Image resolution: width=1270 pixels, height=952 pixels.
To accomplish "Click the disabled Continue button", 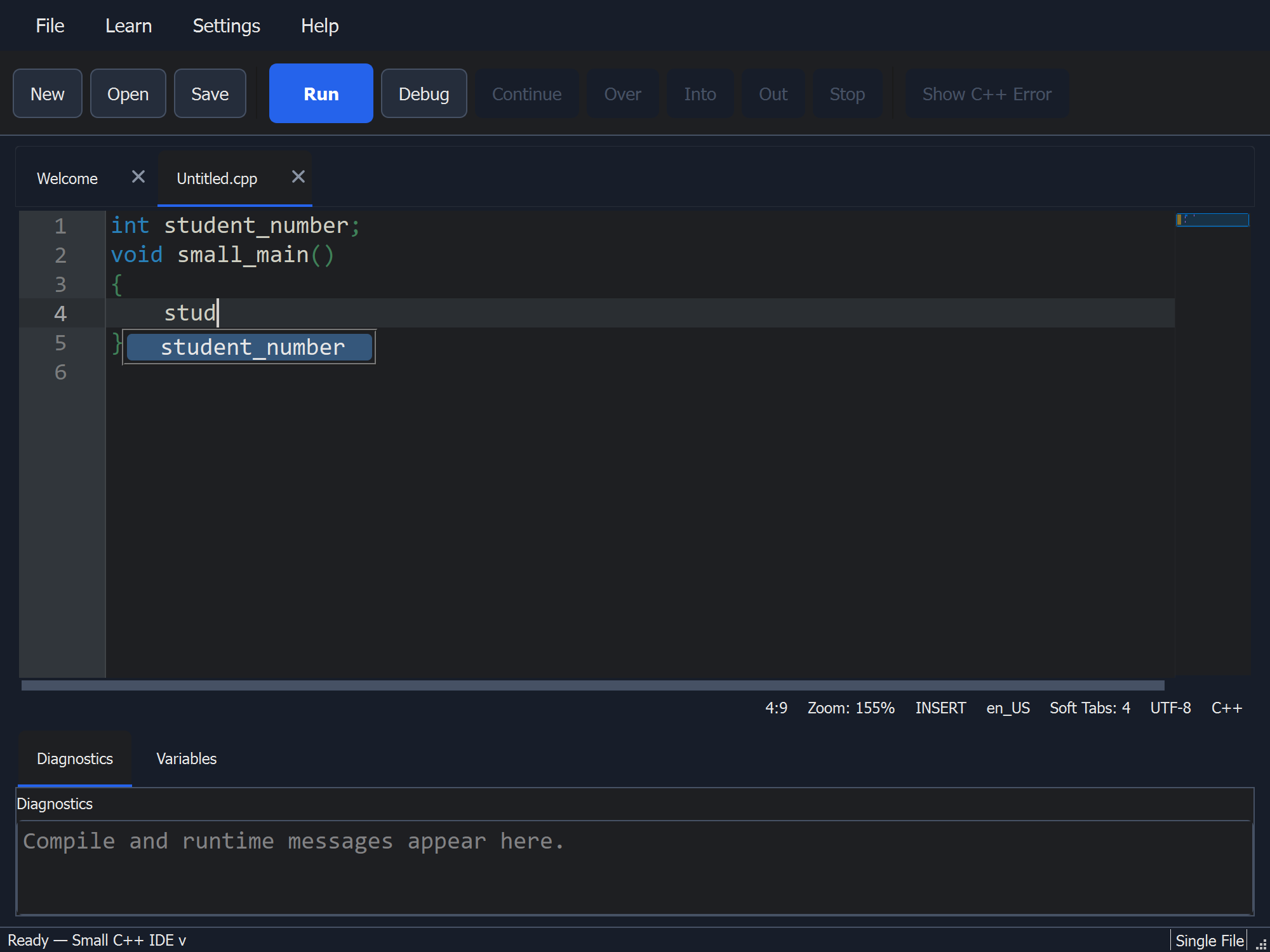I will (x=526, y=93).
